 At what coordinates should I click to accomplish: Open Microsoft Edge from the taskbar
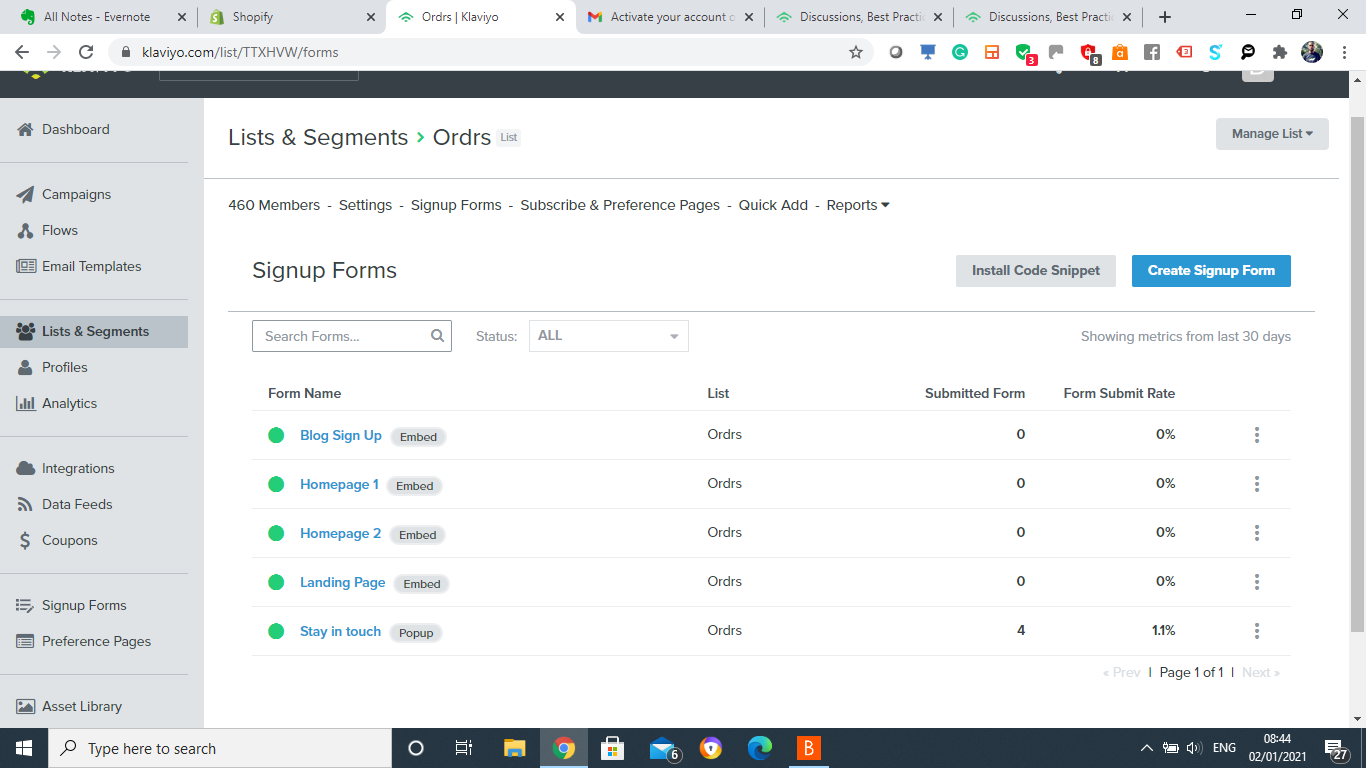pyautogui.click(x=760, y=748)
